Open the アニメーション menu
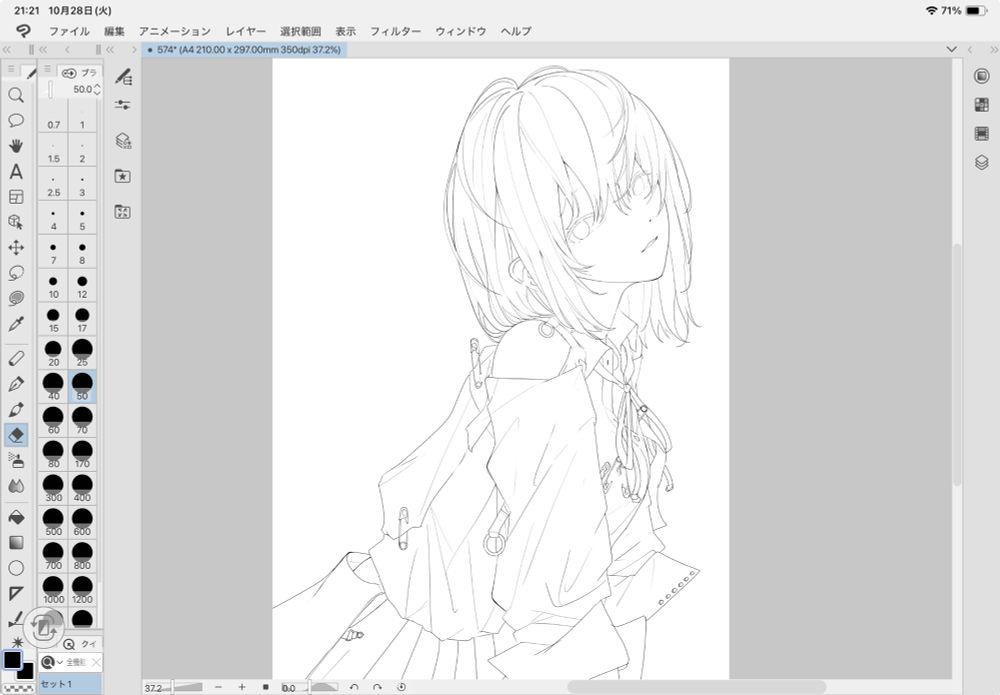The image size is (1000, 695). (x=174, y=31)
